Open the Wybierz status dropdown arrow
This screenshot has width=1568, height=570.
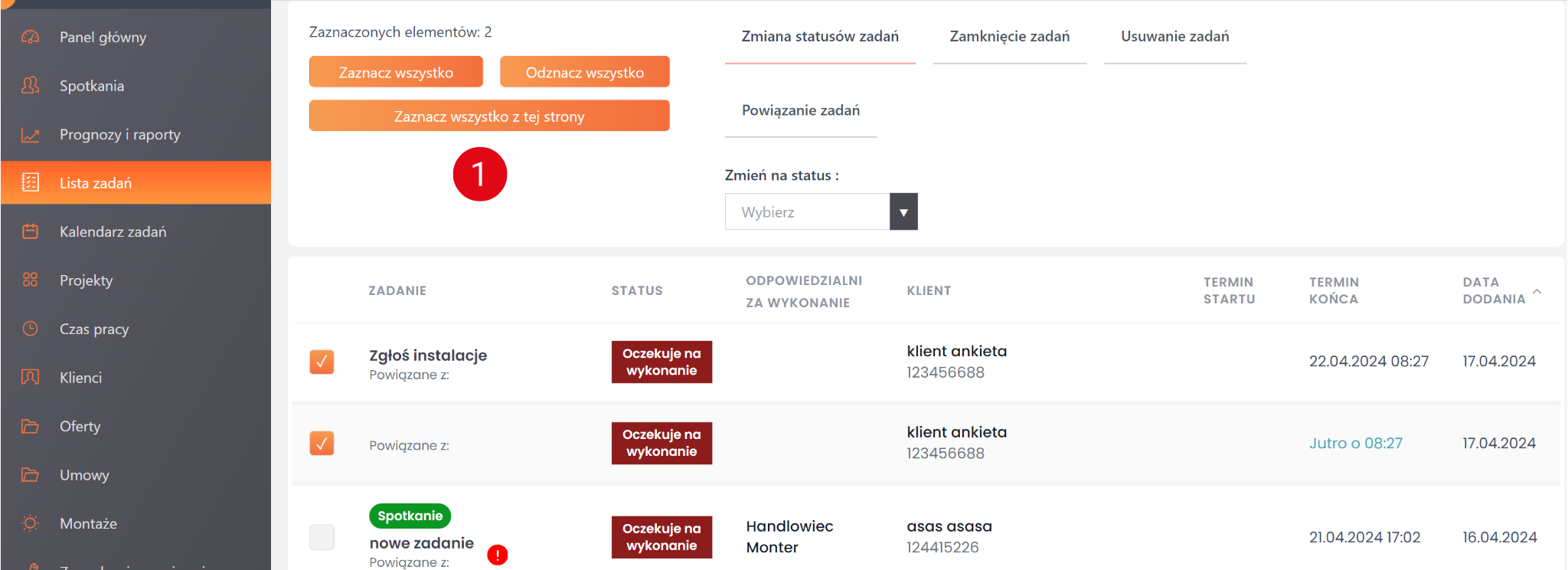pos(903,212)
